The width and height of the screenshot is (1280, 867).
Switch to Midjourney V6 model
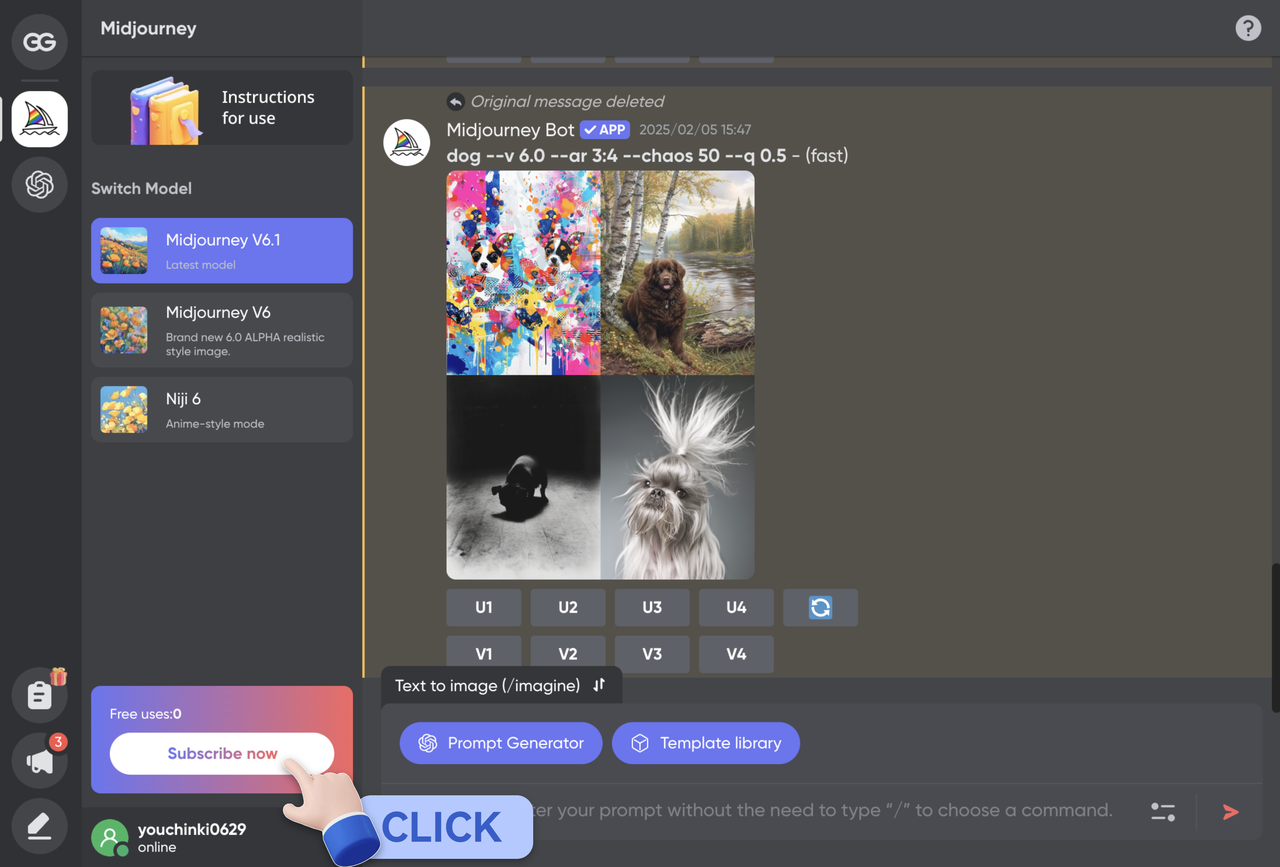click(222, 330)
